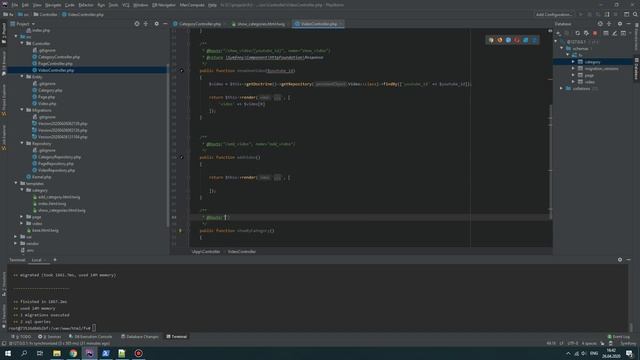Open Services tool window button
The image size is (640, 360).
pos(49,337)
